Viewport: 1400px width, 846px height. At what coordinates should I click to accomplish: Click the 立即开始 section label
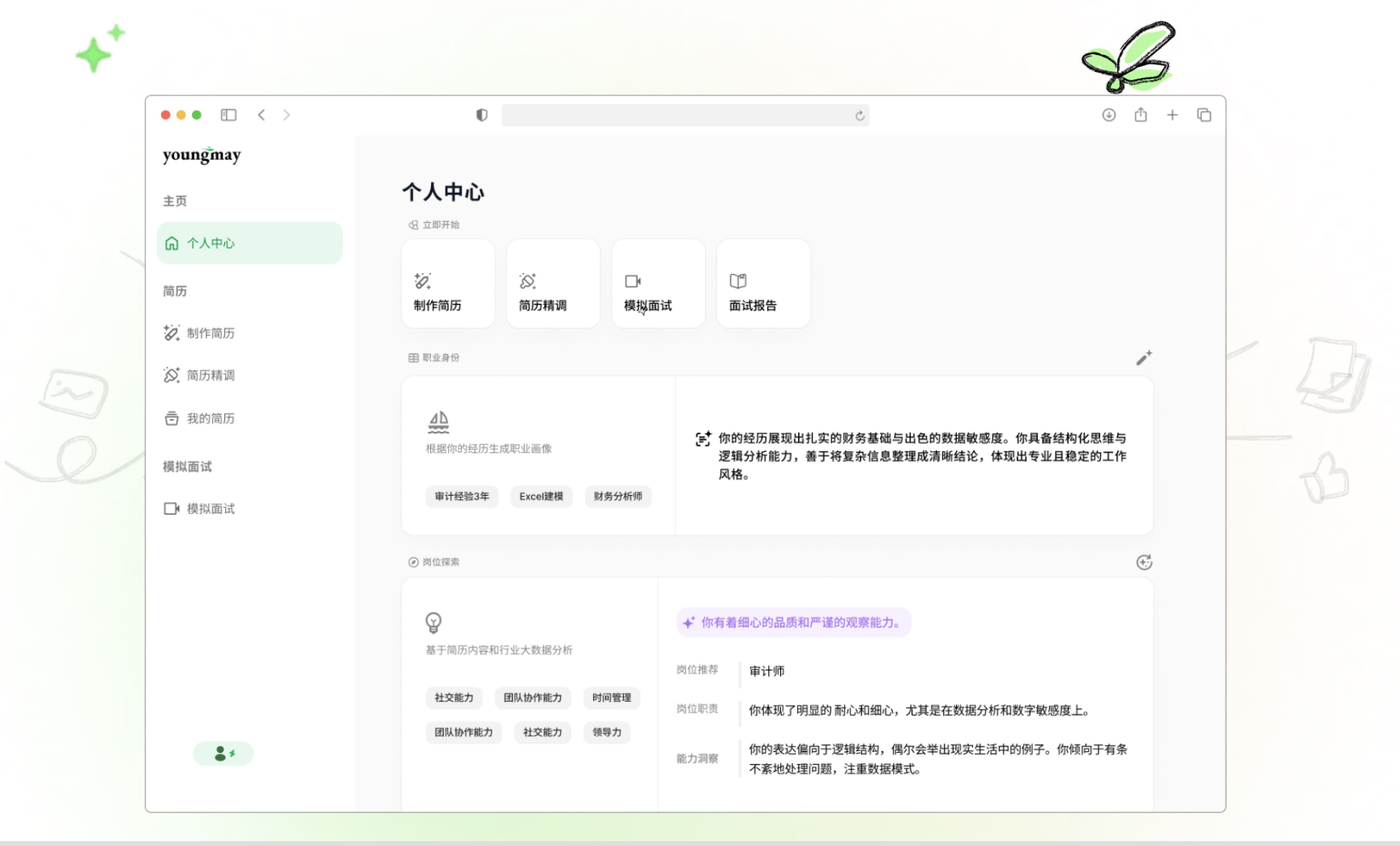[441, 225]
